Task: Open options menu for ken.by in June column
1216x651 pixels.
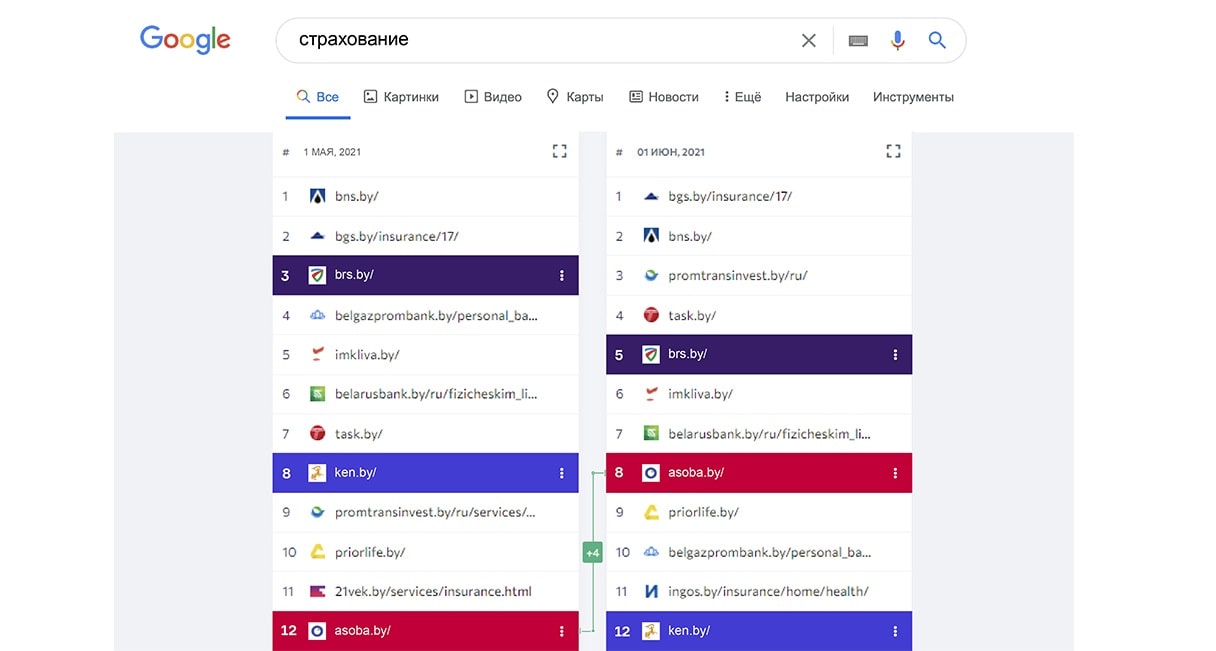Action: pyautogui.click(x=896, y=631)
